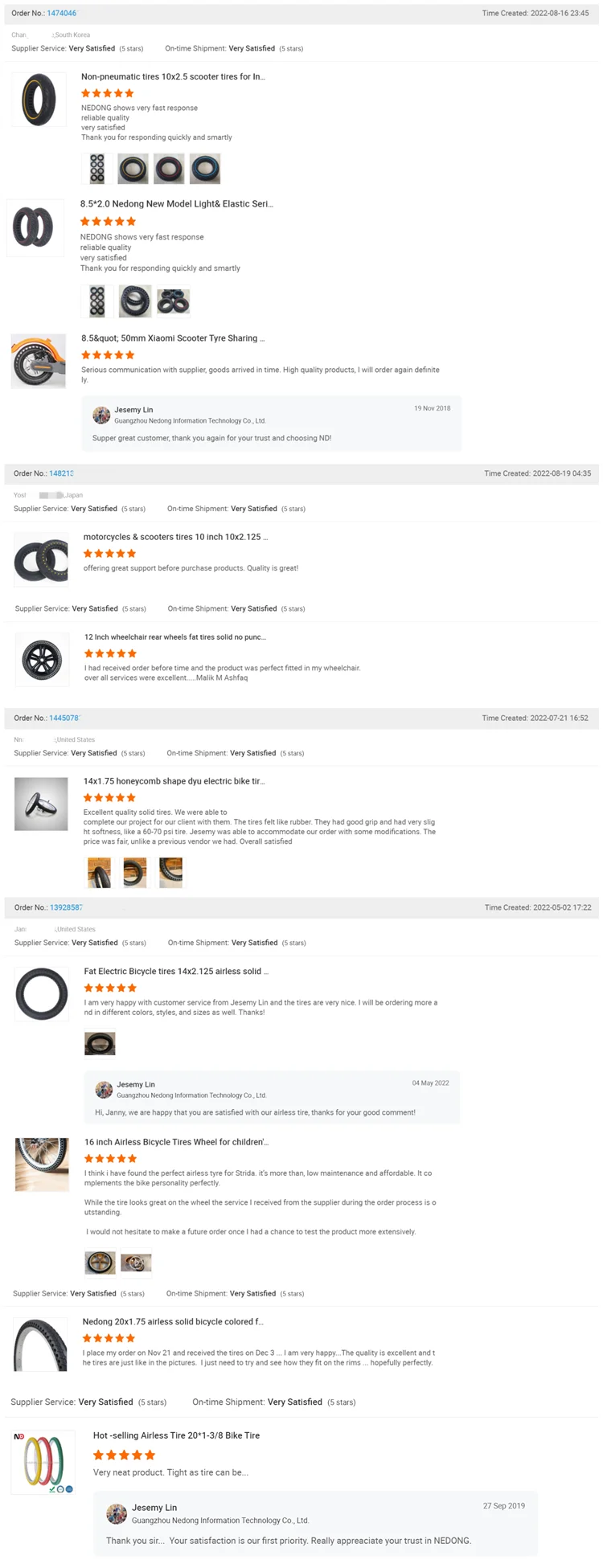603x1568 pixels.
Task: Open the order link dated 2022-07-21 16:52
Action: 64,718
